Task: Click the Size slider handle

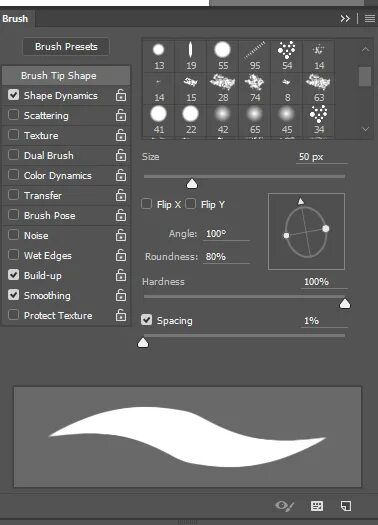Action: (192, 183)
